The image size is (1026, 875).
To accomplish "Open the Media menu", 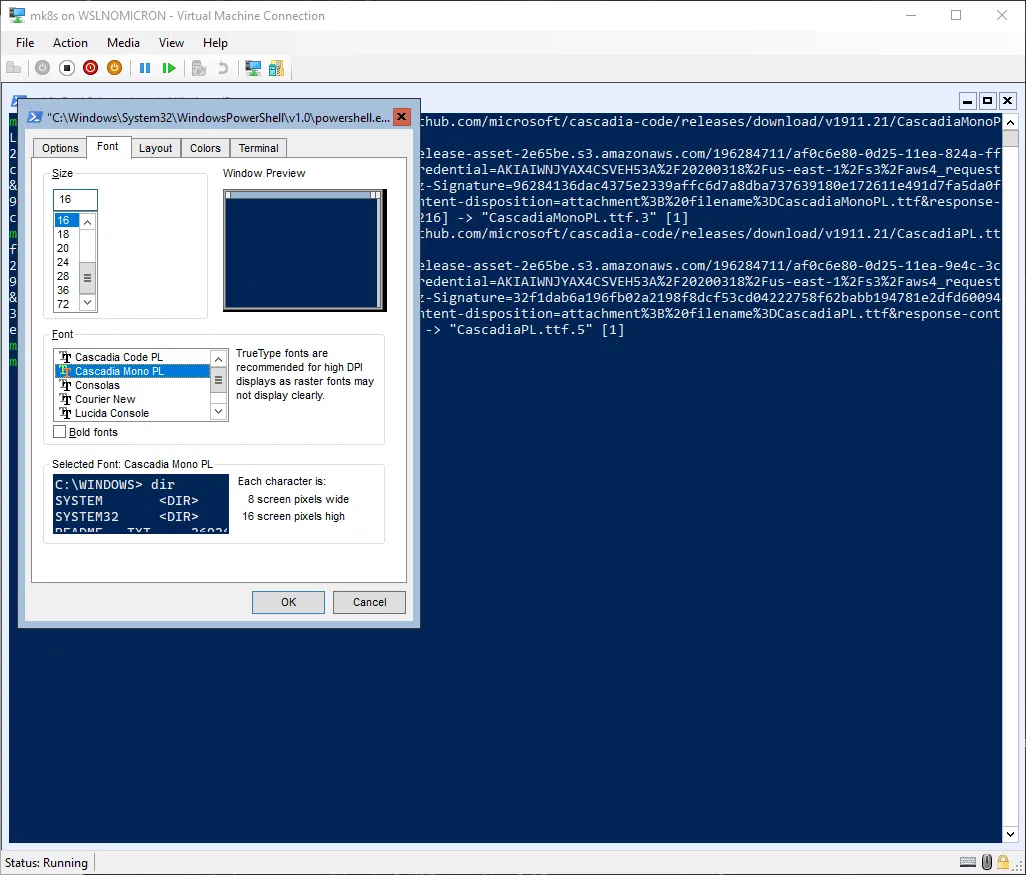I will [123, 43].
